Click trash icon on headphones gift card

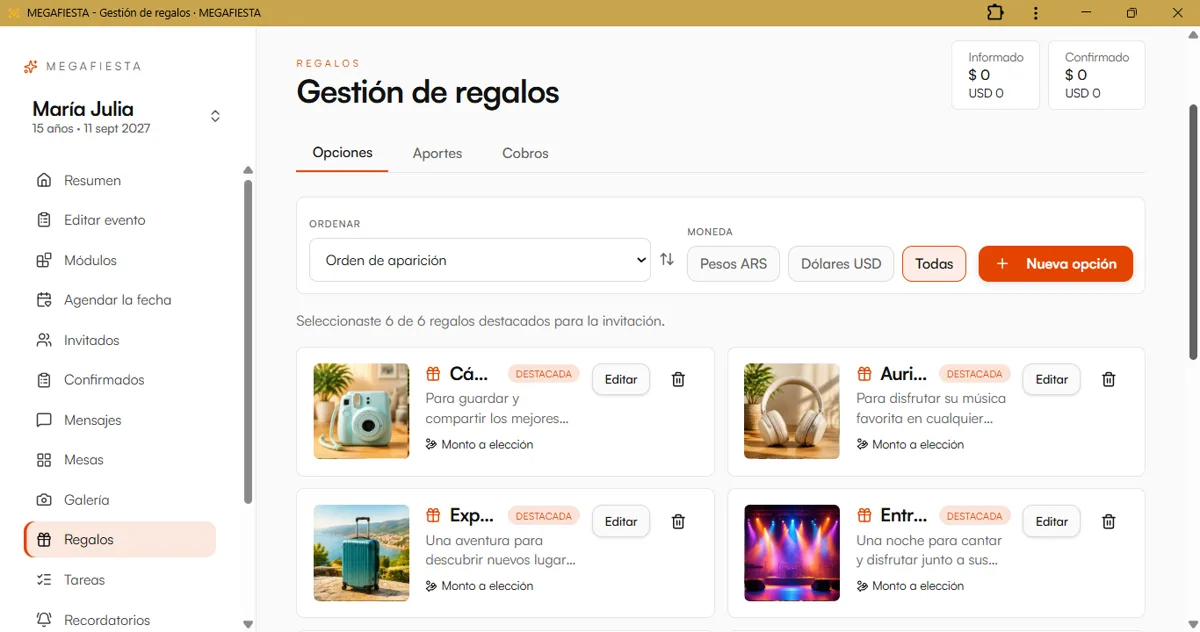[1108, 379]
